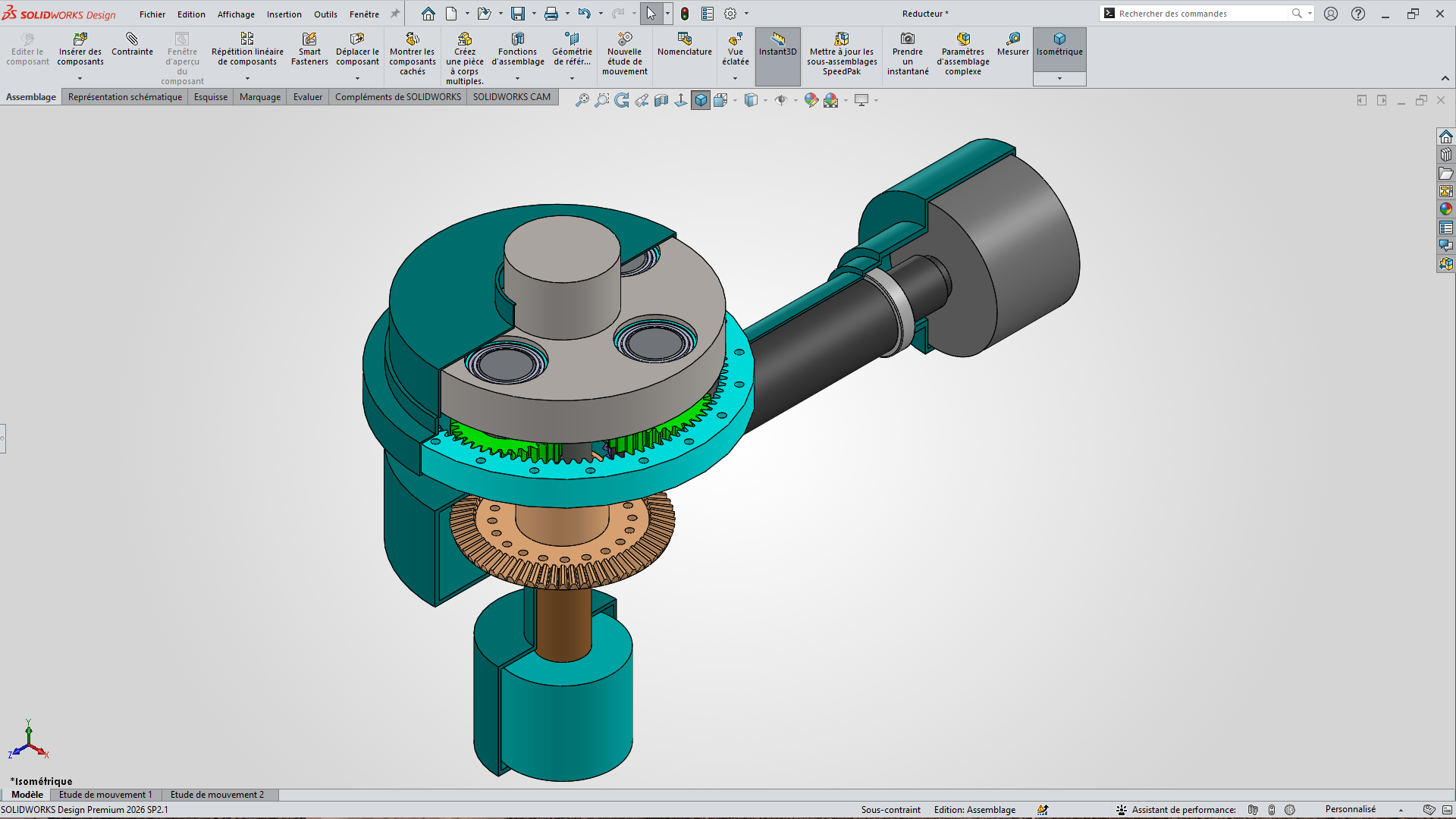
Task: Open Smart Fasteners tool
Action: coord(309,49)
